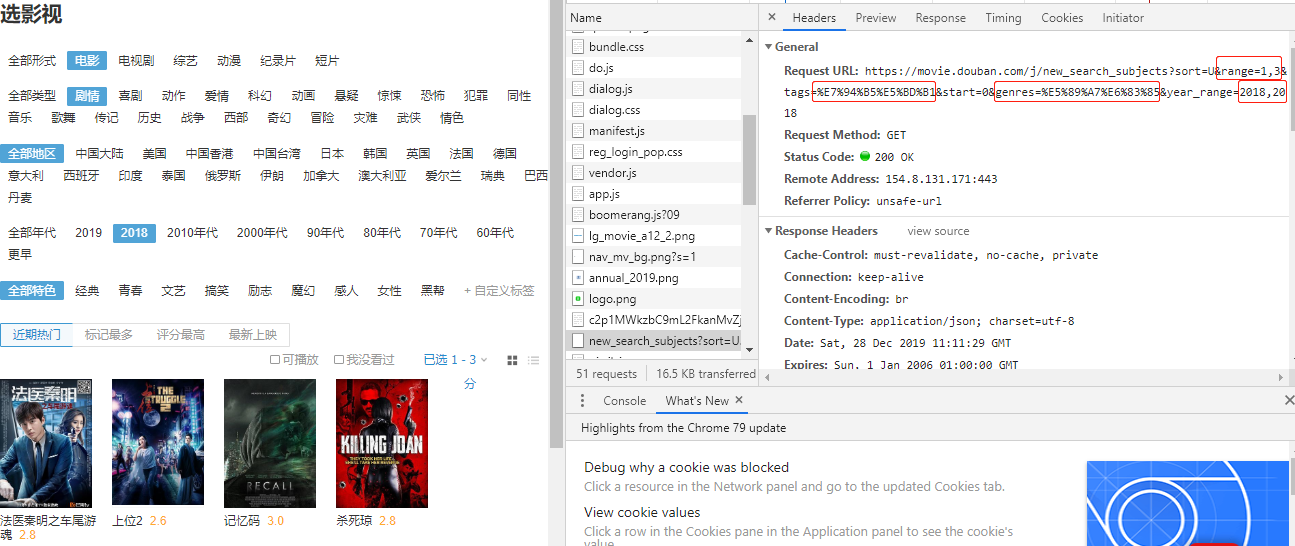This screenshot has height=546, width=1295.
Task: Switch to list view icon
Action: coord(532,360)
